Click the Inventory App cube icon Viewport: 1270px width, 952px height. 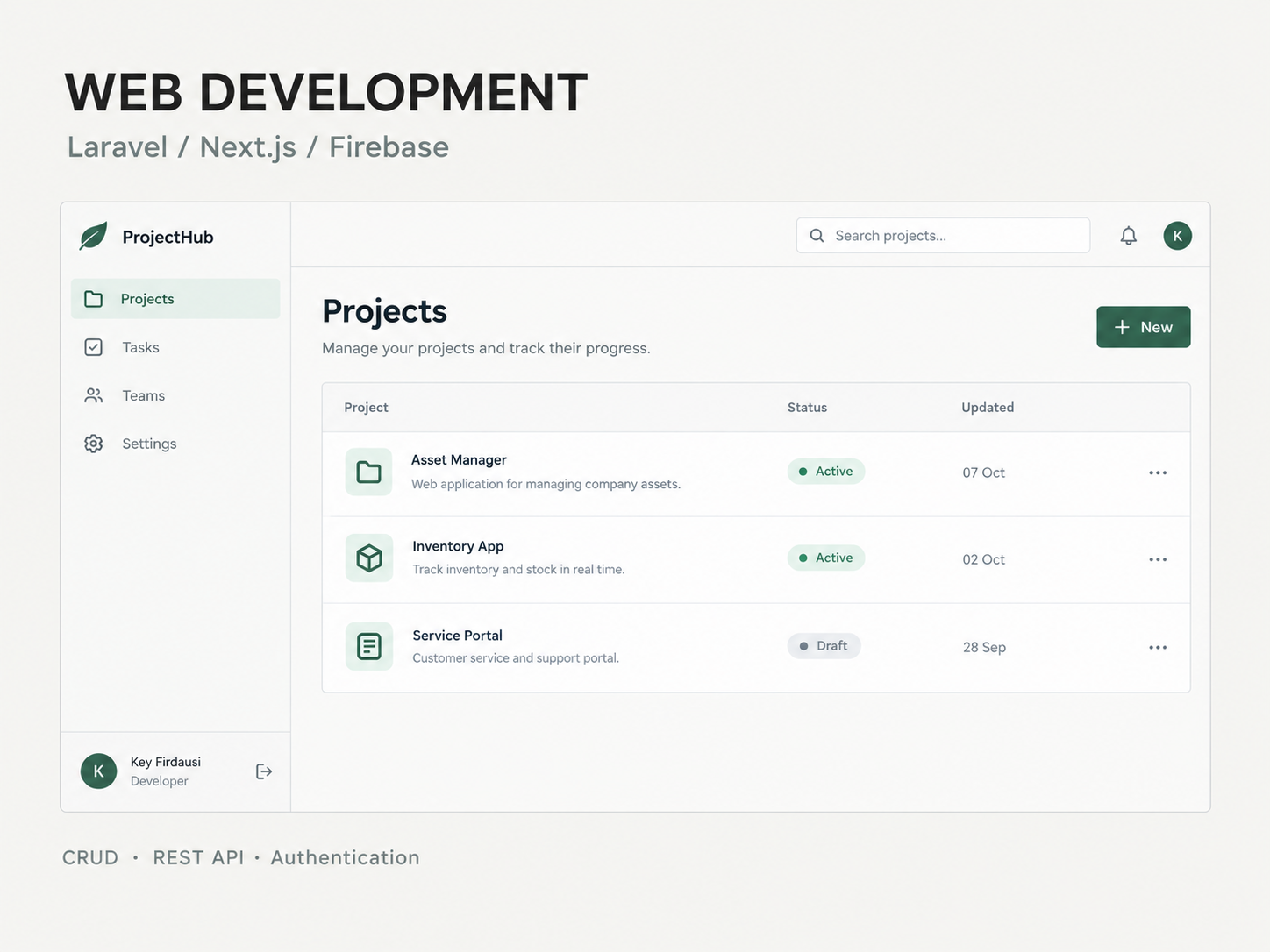(369, 558)
